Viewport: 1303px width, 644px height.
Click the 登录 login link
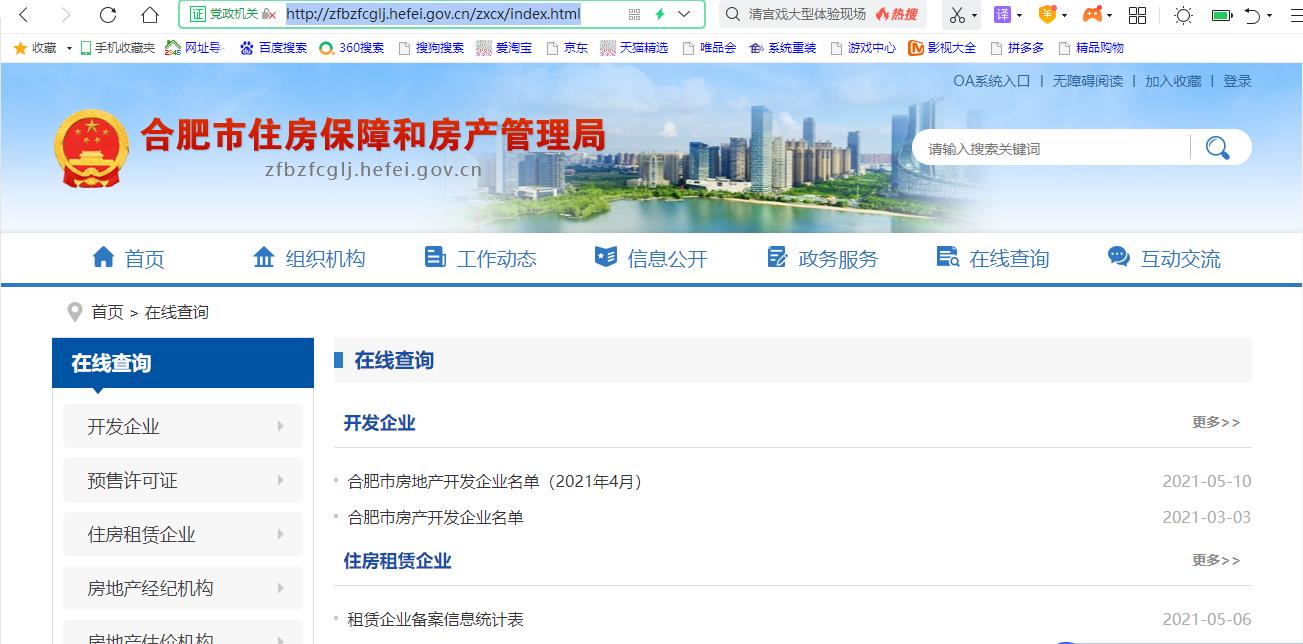pos(1237,81)
